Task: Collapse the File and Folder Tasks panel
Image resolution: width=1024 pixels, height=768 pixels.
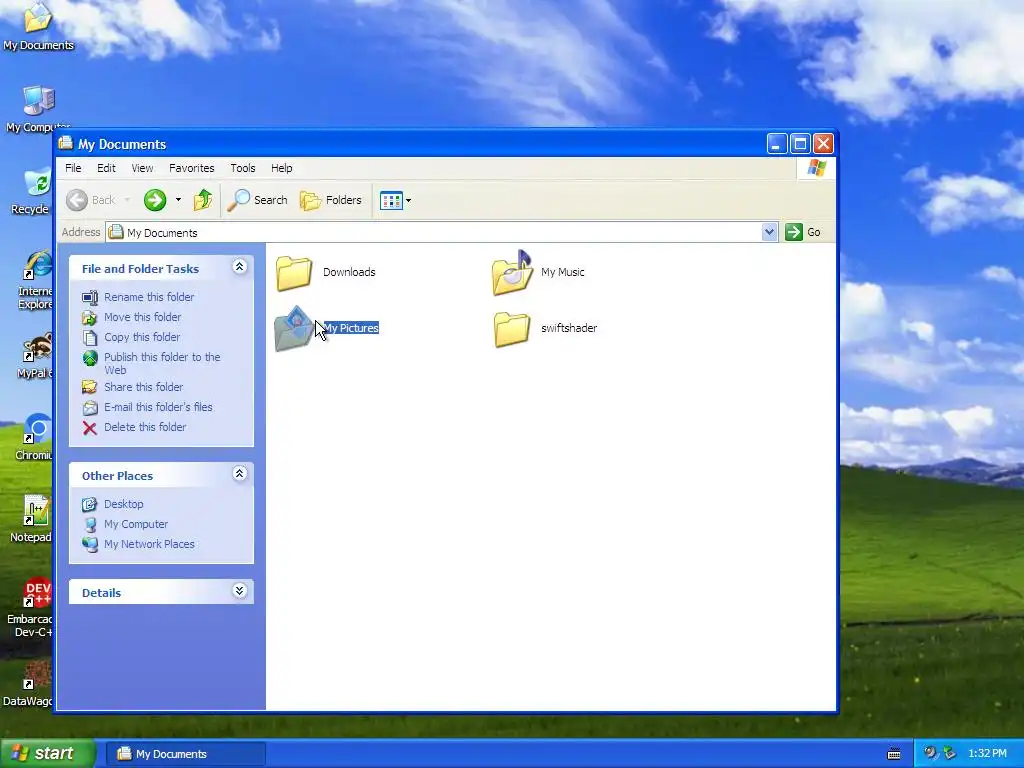Action: click(x=240, y=266)
